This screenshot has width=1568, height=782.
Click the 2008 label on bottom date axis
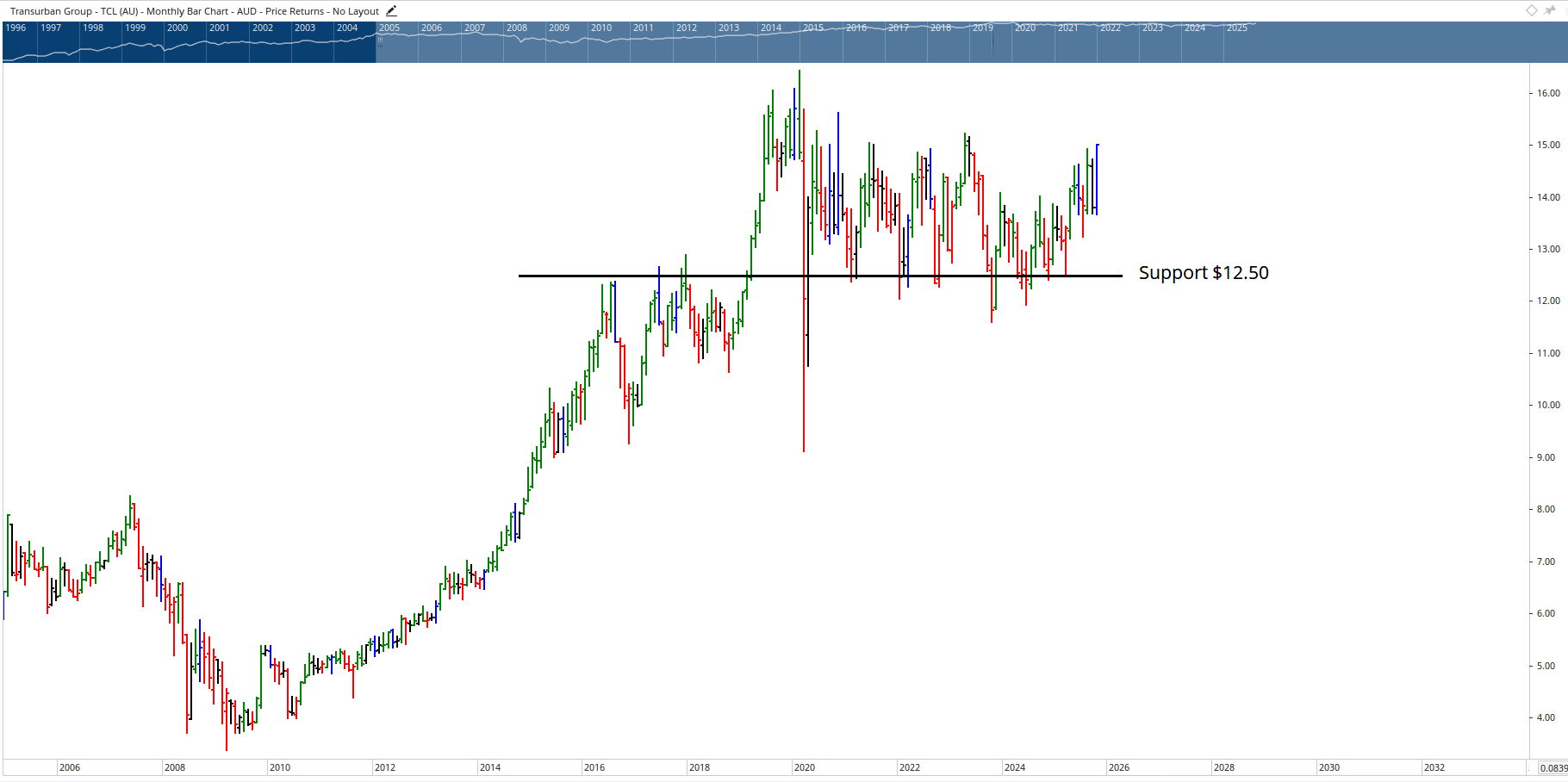175,767
